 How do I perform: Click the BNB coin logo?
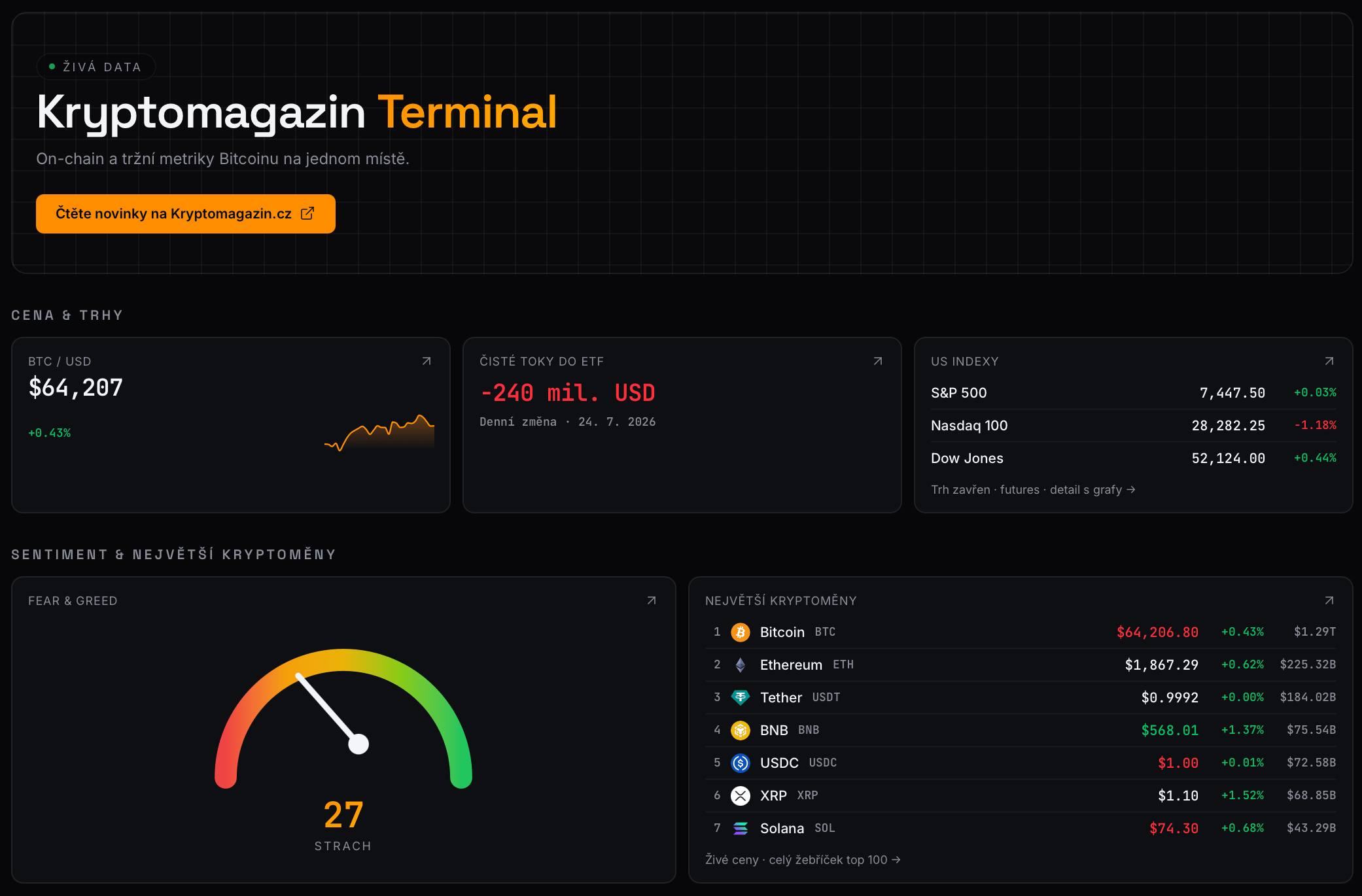(741, 730)
